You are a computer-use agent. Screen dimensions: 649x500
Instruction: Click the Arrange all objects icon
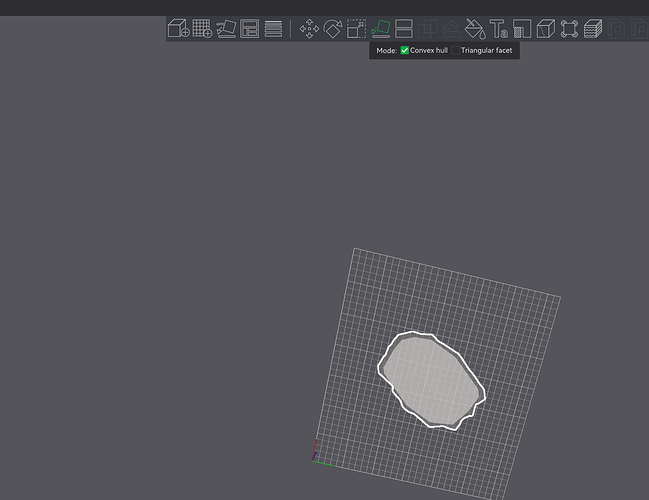click(250, 29)
